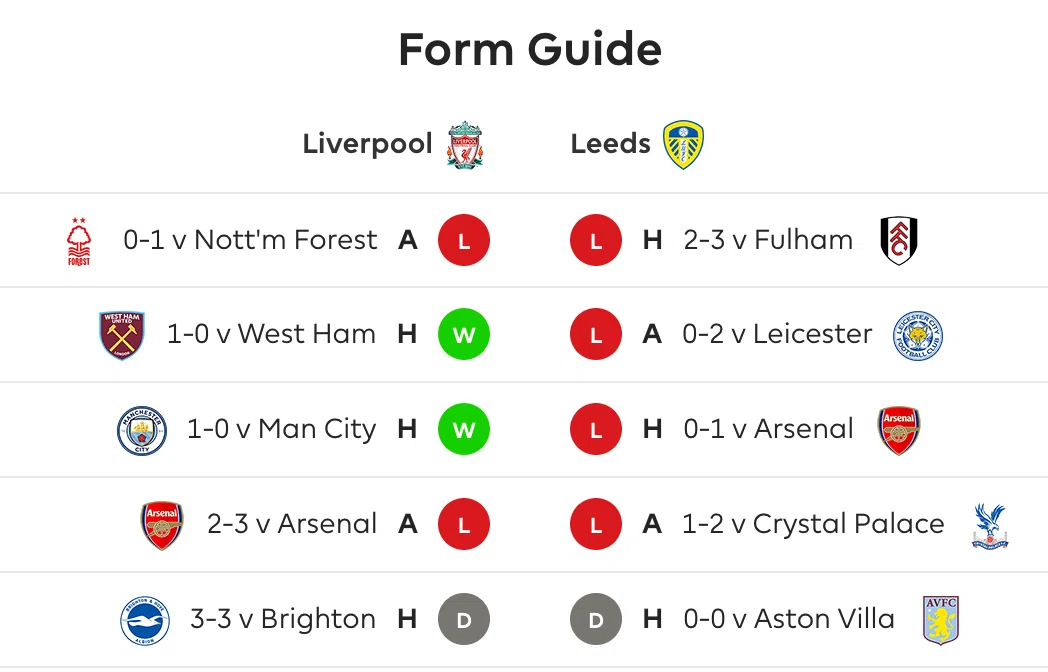Screen dimensions: 1048x672
Task: Open the Brighton & Hove Albion crest
Action: [x=145, y=621]
